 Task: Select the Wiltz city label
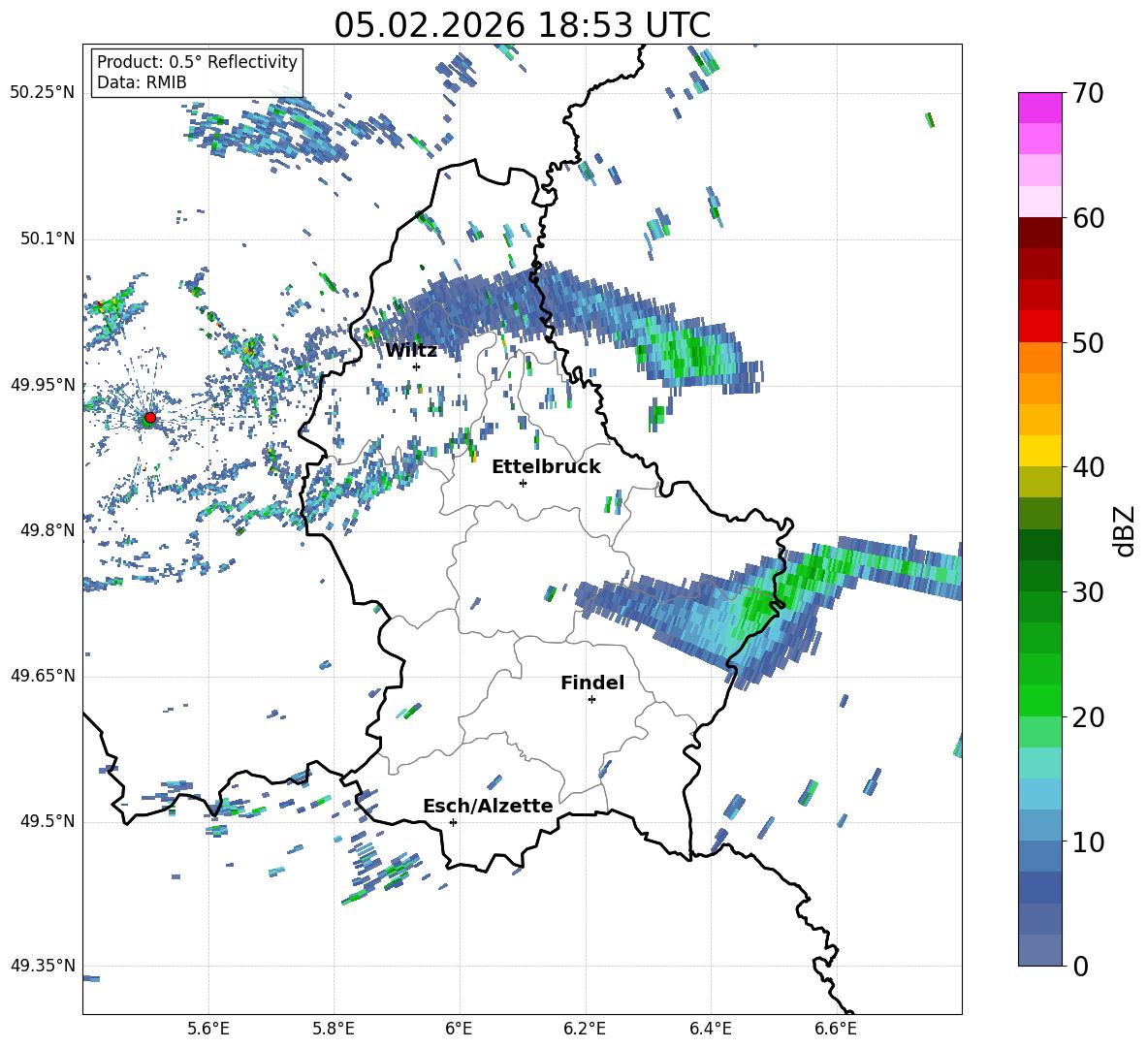tap(411, 351)
